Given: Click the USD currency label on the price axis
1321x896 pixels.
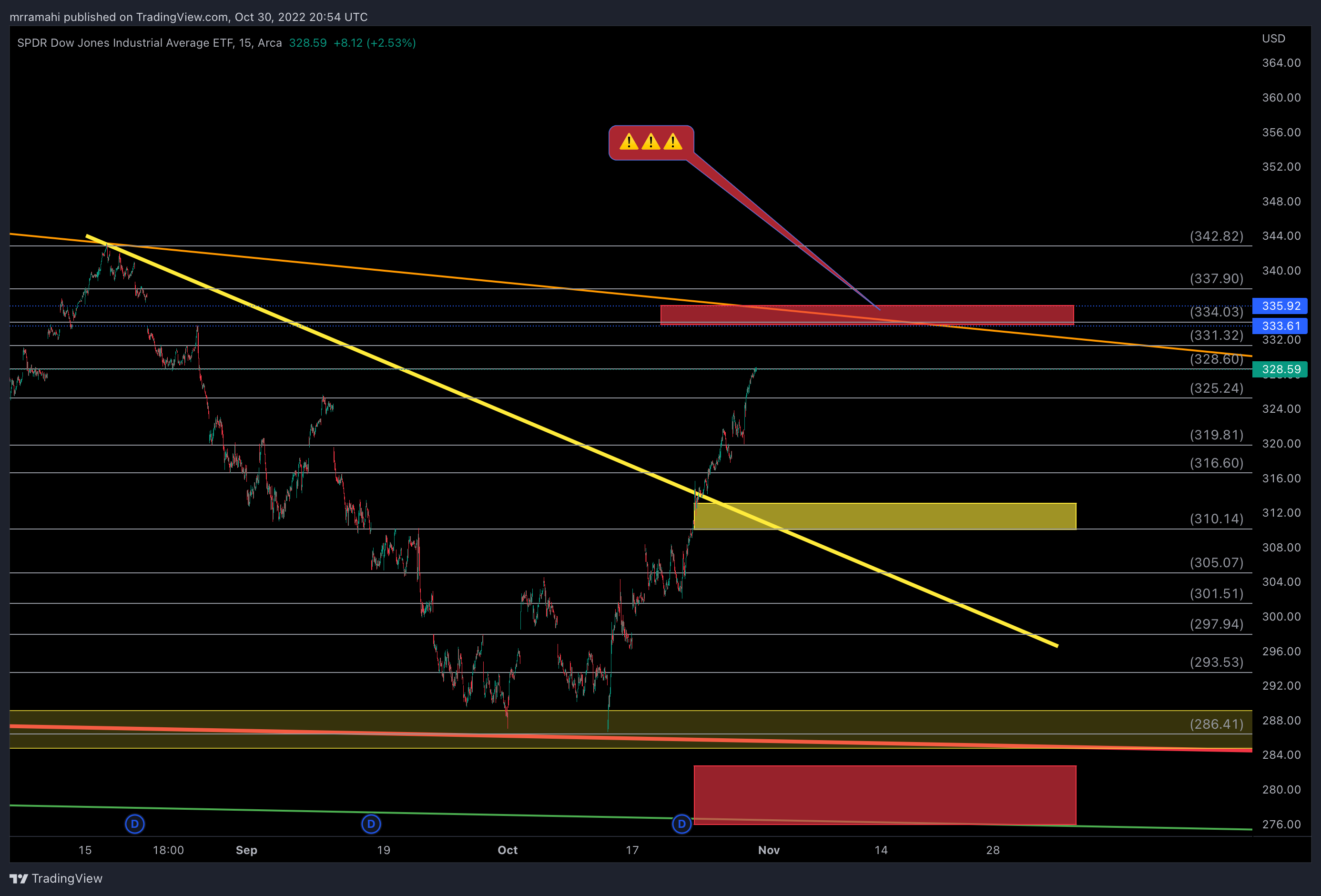Looking at the screenshot, I should pos(1273,39).
